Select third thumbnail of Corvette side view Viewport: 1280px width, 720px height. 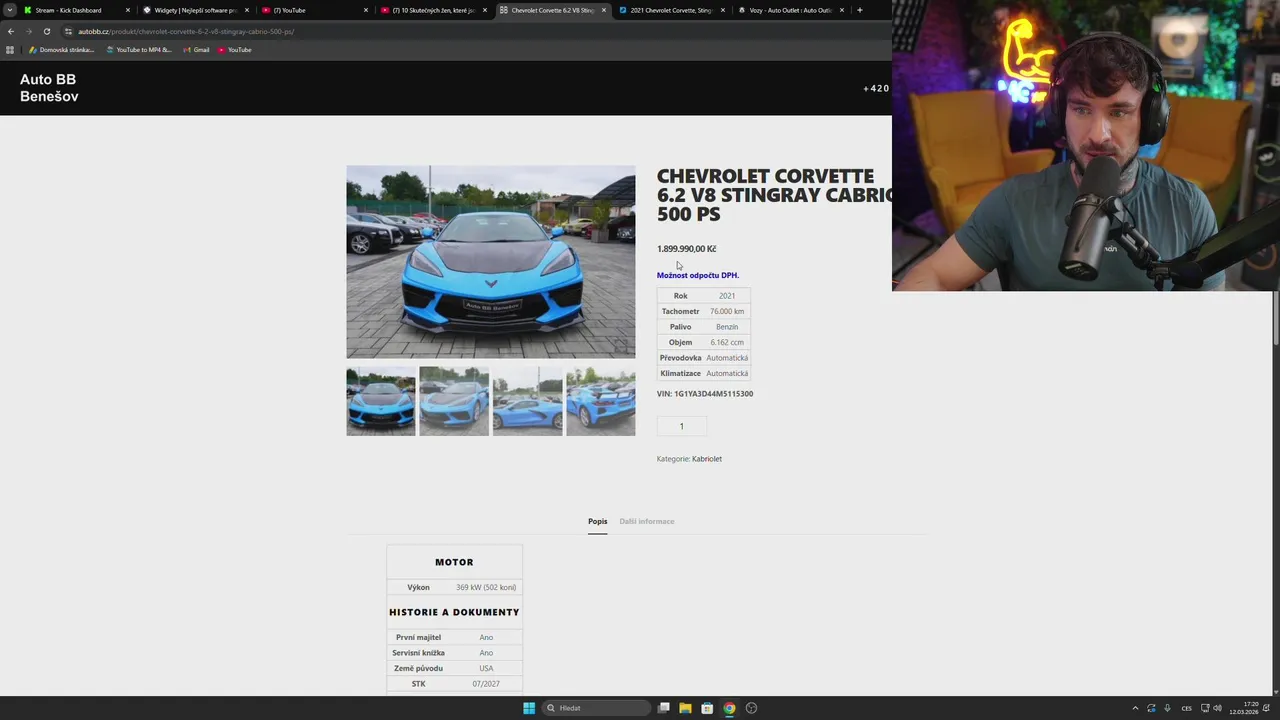(527, 401)
